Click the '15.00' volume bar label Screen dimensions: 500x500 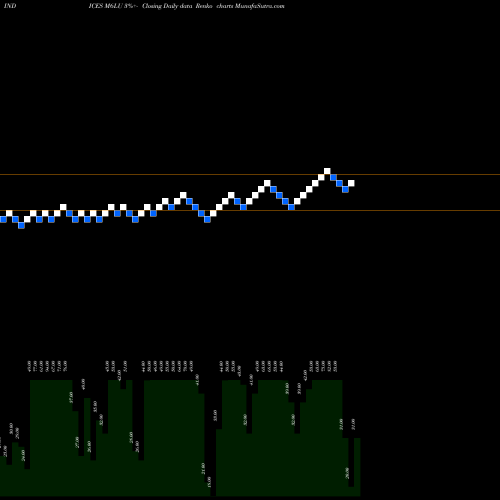(x=209, y=482)
